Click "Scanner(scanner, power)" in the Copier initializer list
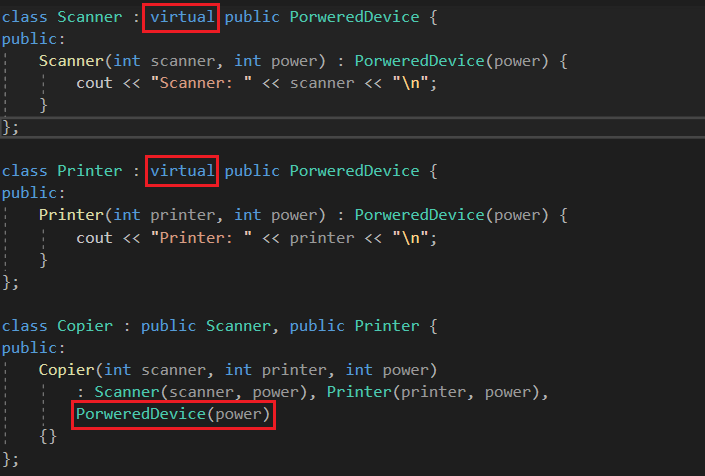 (201, 392)
